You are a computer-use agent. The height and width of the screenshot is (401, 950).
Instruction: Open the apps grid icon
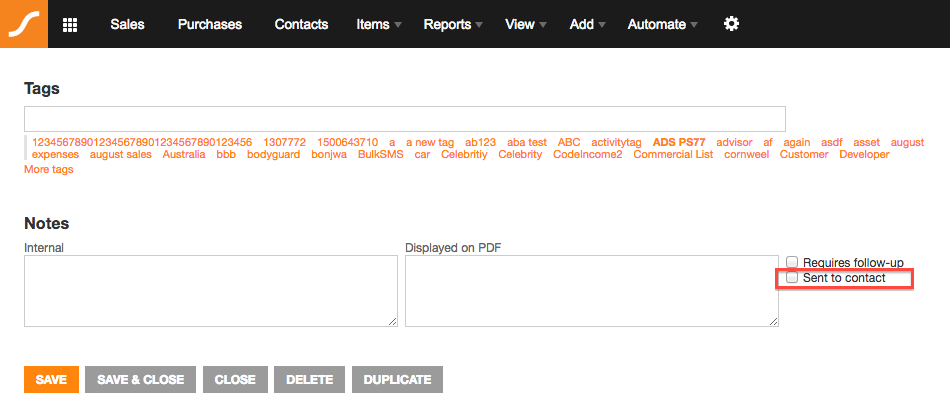pos(70,24)
